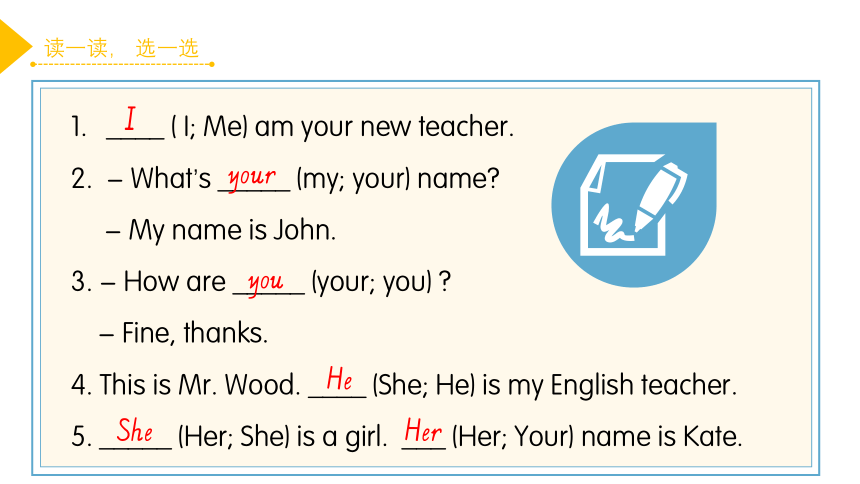Image resolution: width=860 pixels, height=484 pixels.
Task: Click '– What's' in sentence 2
Action: (160, 179)
